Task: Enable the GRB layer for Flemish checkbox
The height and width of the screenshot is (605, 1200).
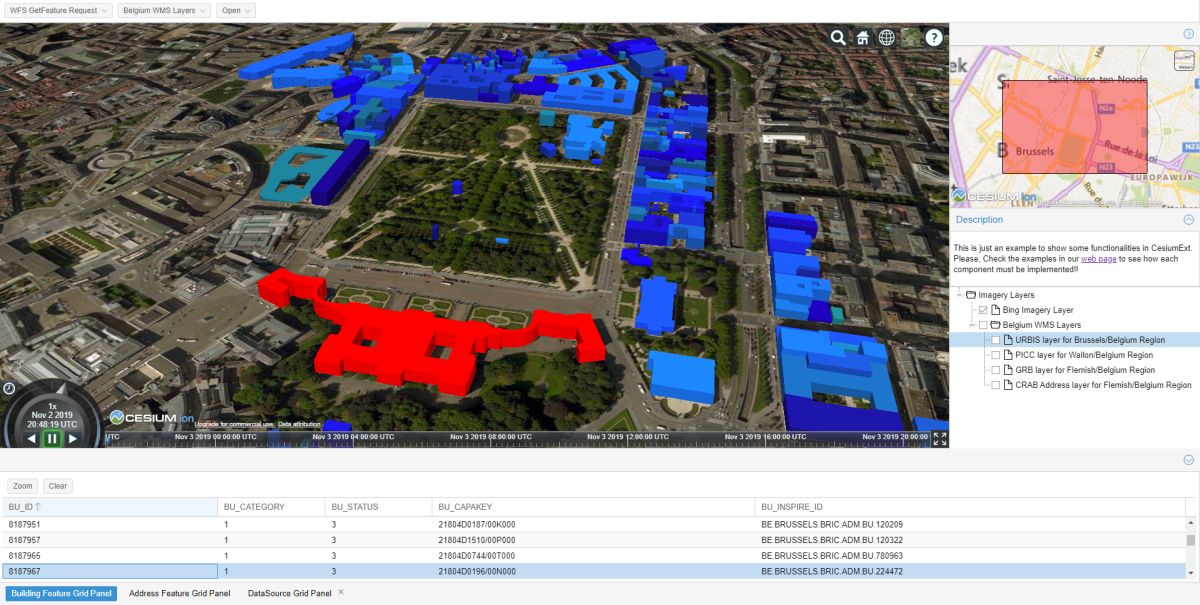Action: tap(995, 370)
